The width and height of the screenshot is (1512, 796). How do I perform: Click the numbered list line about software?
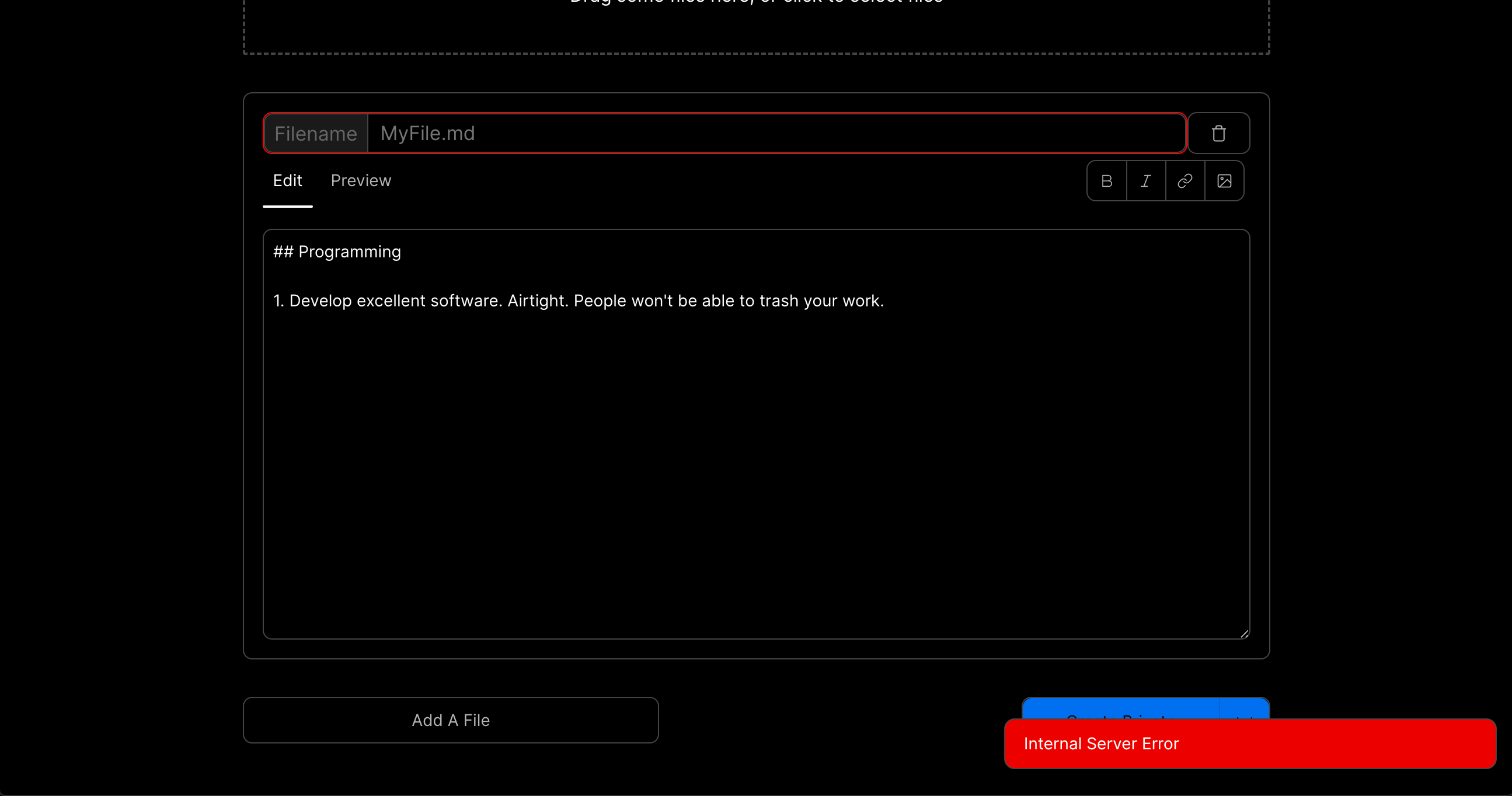[578, 301]
